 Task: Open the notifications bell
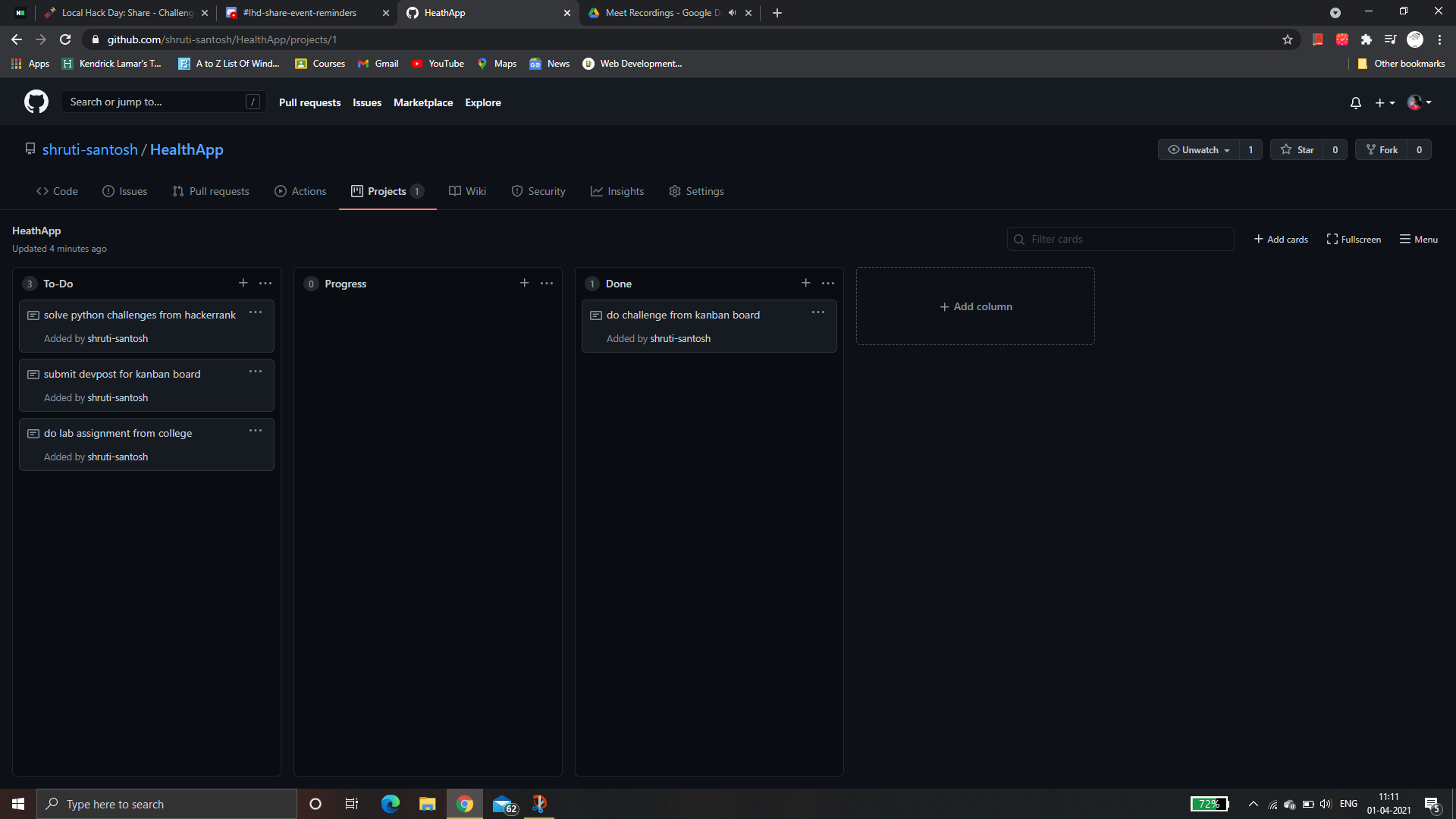[x=1355, y=102]
